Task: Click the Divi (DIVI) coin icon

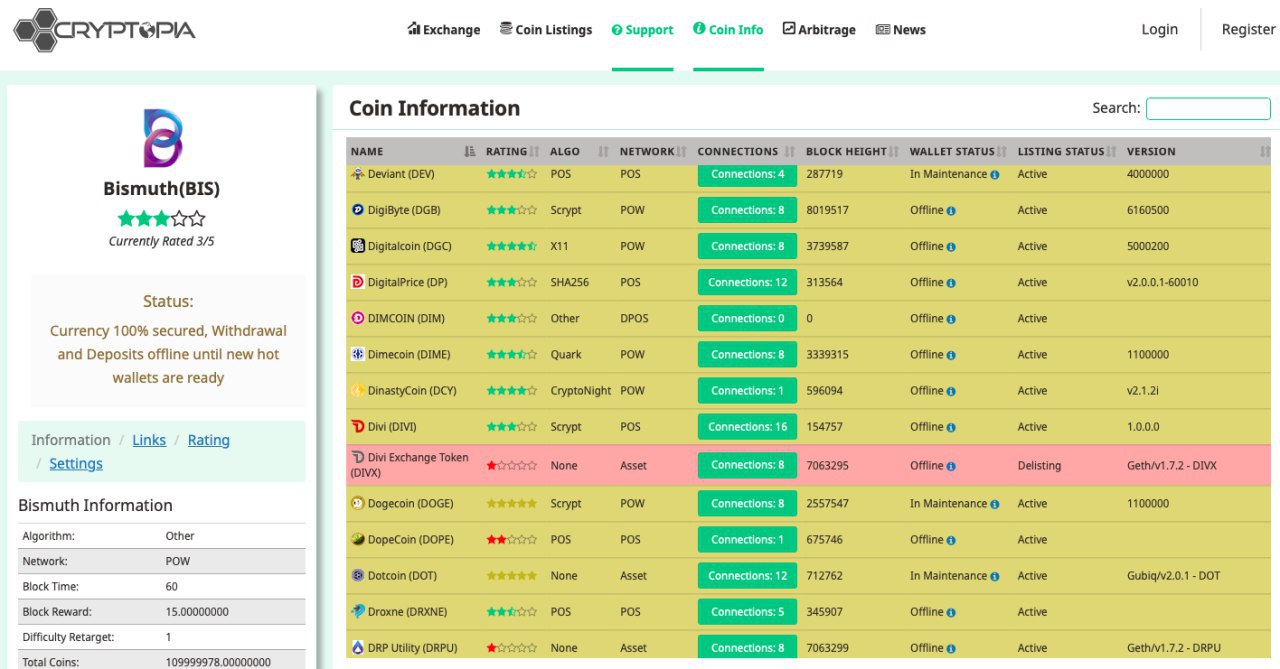Action: (358, 426)
